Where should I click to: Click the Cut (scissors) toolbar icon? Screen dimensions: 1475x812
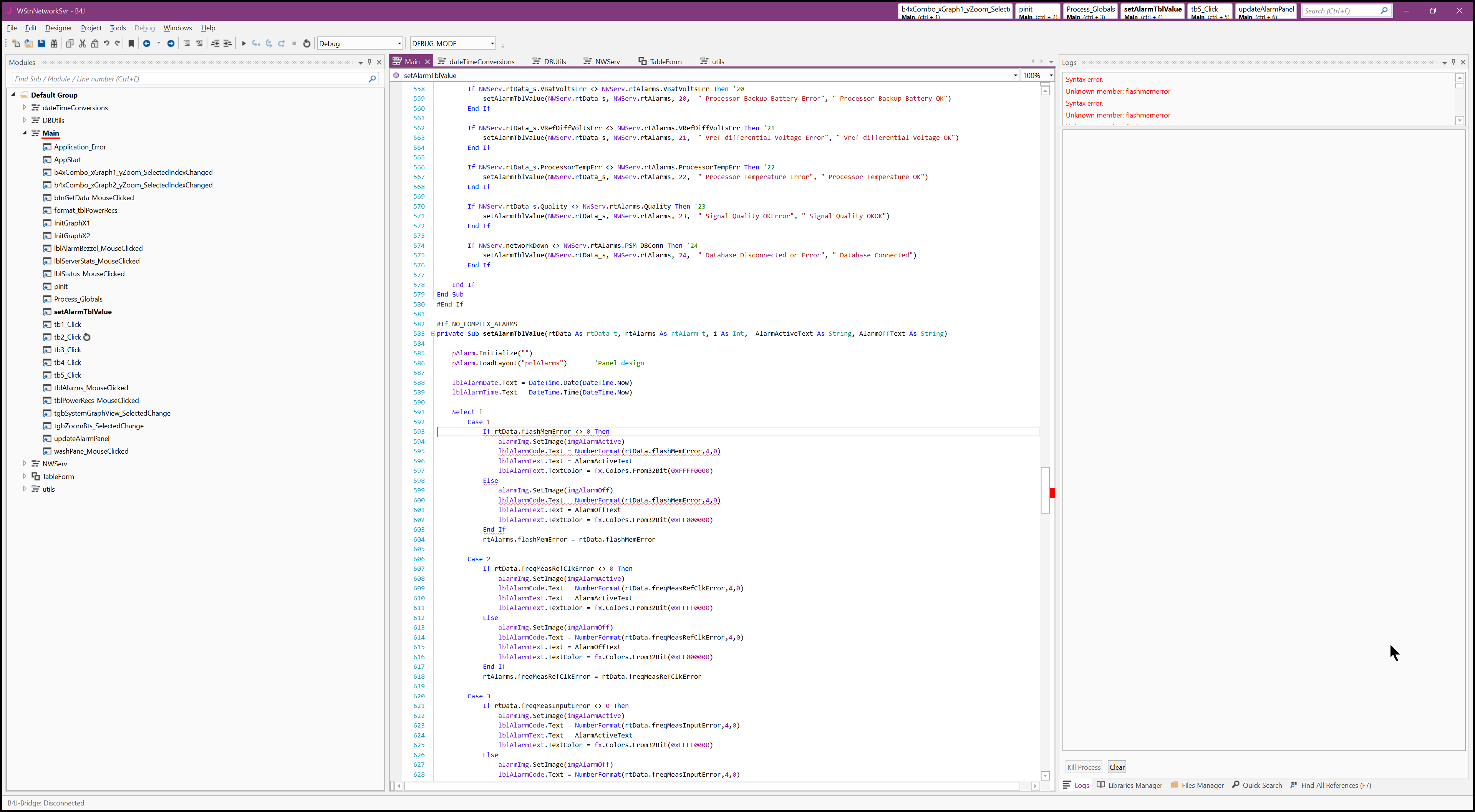(83, 43)
